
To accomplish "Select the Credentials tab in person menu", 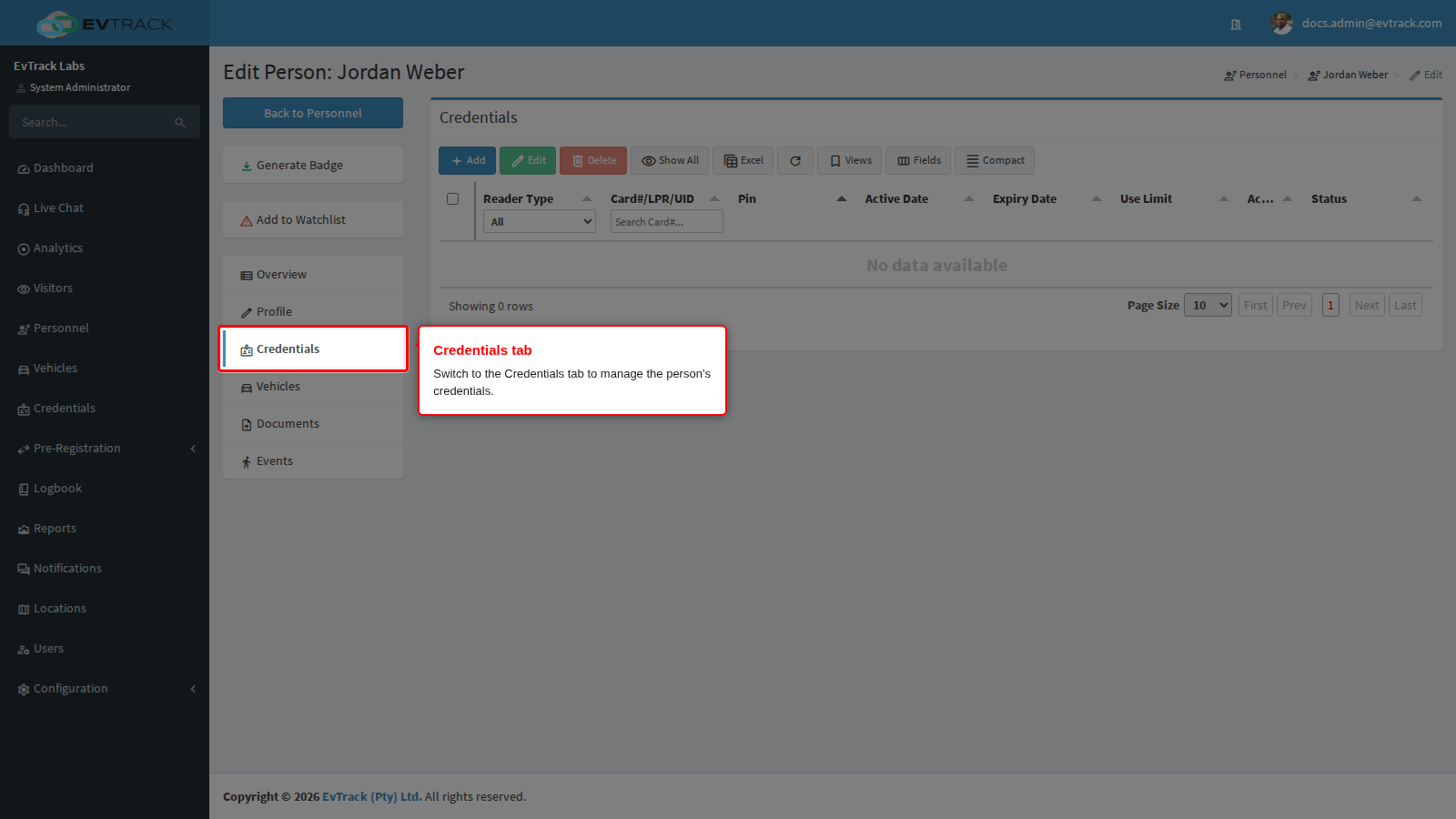I will coord(313,349).
